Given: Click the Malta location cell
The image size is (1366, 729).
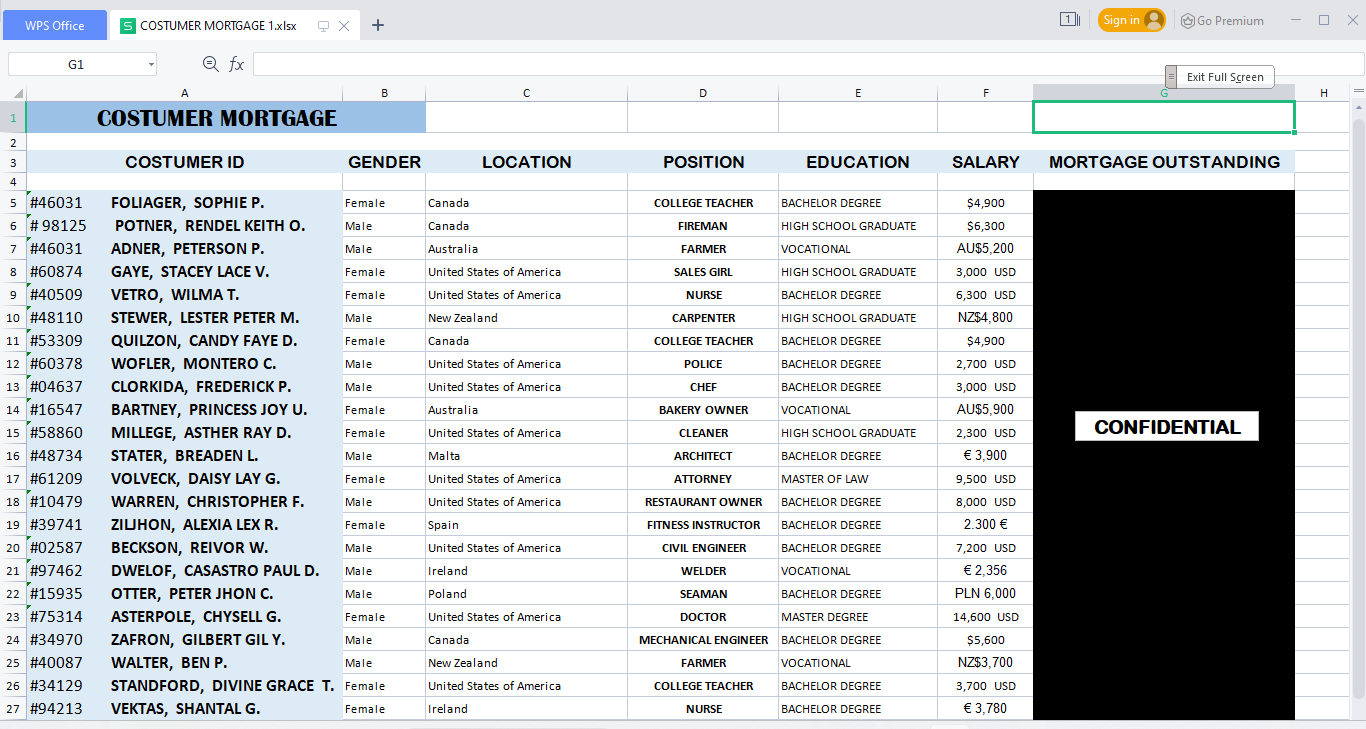Looking at the screenshot, I should click(x=526, y=456).
